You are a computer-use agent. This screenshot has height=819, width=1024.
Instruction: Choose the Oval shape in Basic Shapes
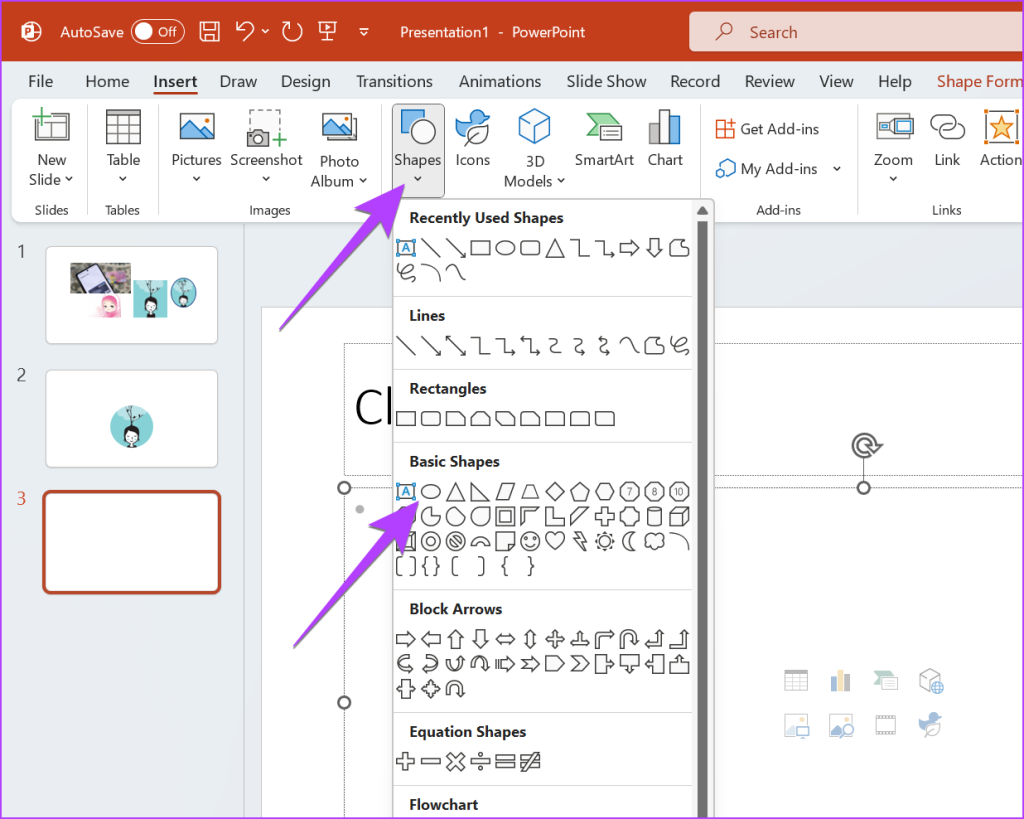(x=430, y=491)
